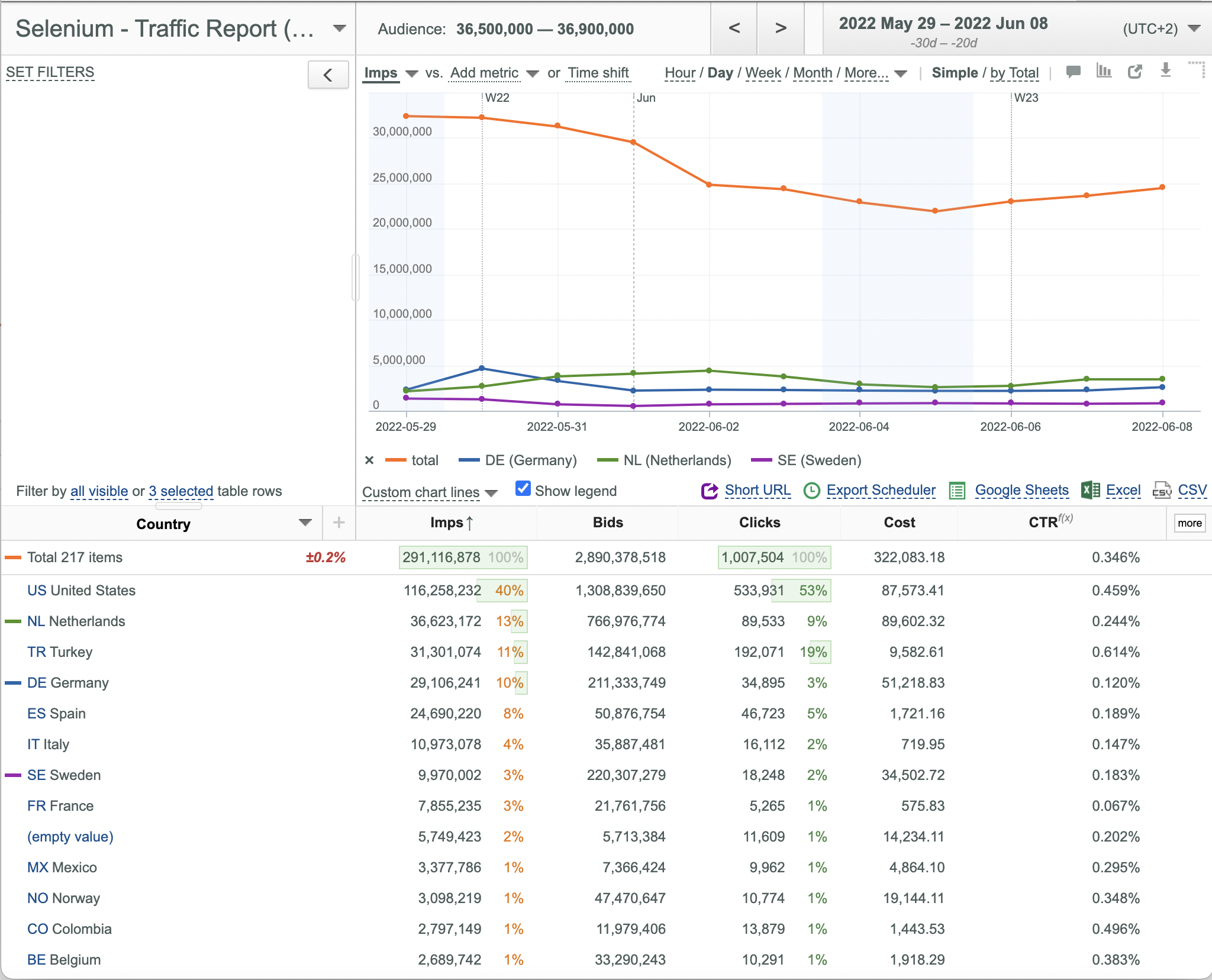This screenshot has width=1212, height=980.
Task: Click the Short URL share icon
Action: pyautogui.click(x=709, y=491)
